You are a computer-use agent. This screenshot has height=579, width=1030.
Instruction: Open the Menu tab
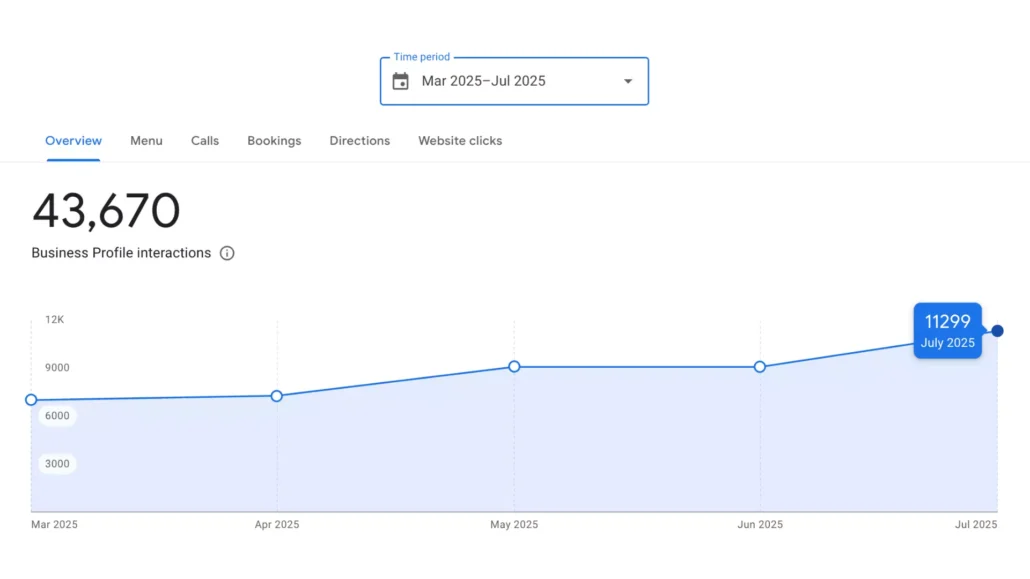(x=146, y=141)
